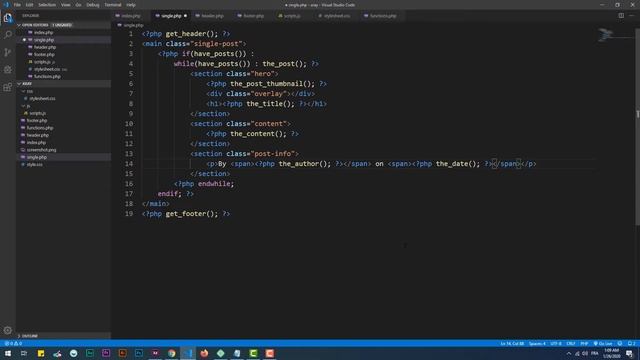Switch to the footer.php editor tab
This screenshot has width=640, height=360.
pyautogui.click(x=253, y=16)
